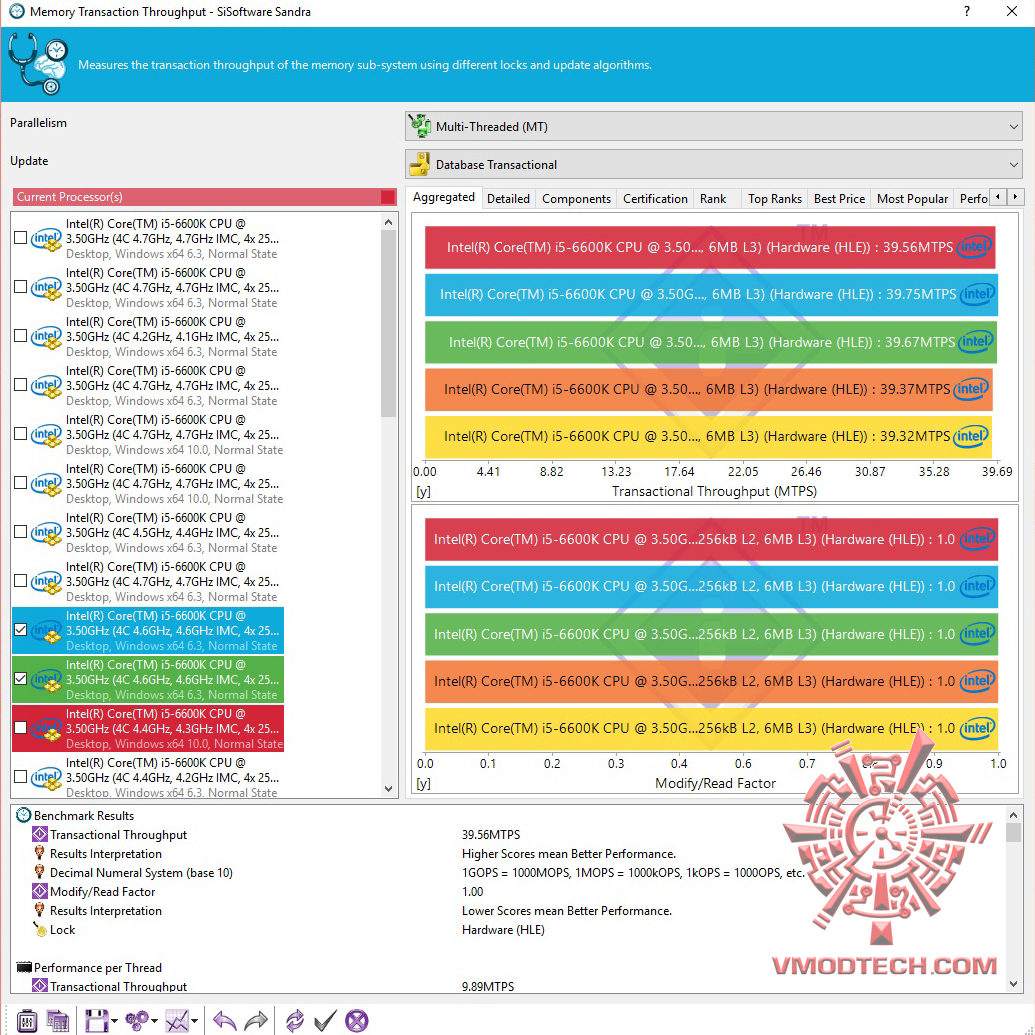
Task: Click the purple Cancel X icon
Action: 356,1020
